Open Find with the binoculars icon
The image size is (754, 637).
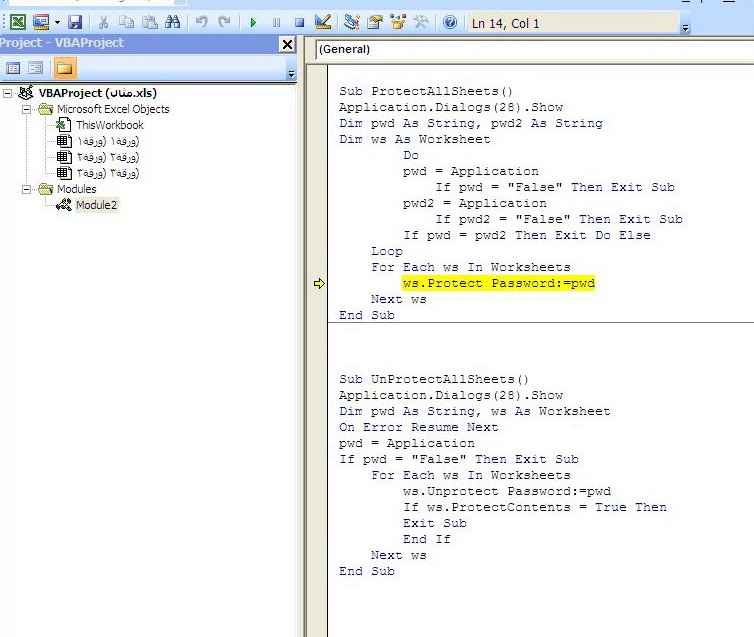173,22
